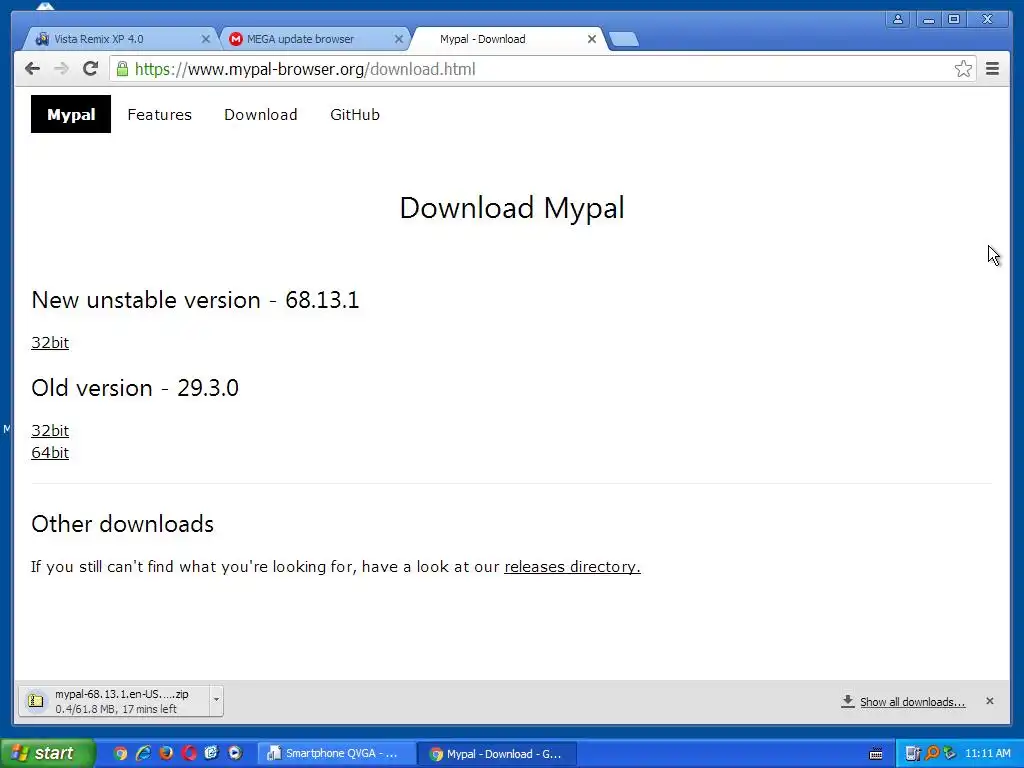Click the green padlock security icon
The height and width of the screenshot is (768, 1024).
tap(122, 69)
